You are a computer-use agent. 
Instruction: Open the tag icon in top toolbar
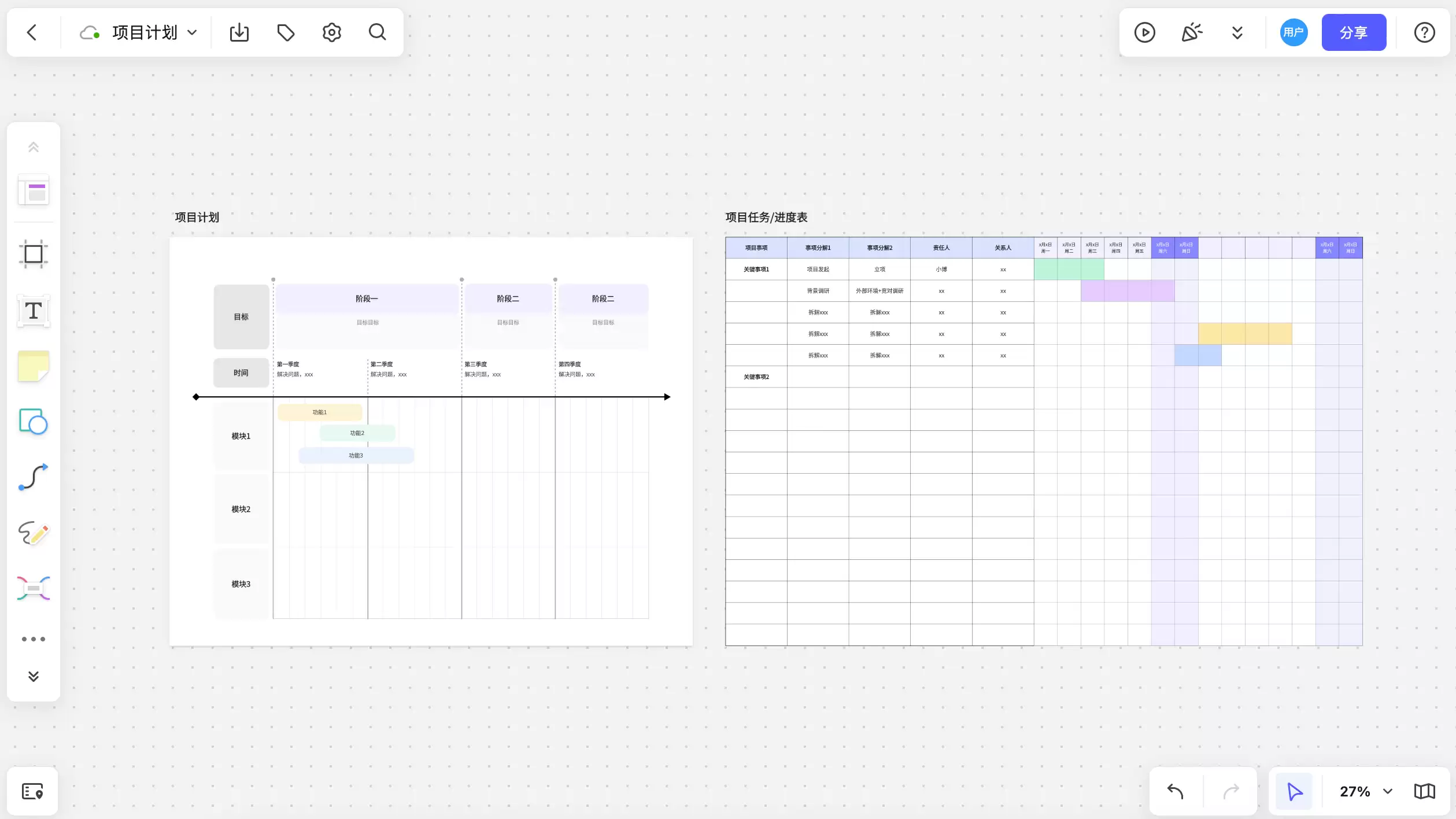286,32
